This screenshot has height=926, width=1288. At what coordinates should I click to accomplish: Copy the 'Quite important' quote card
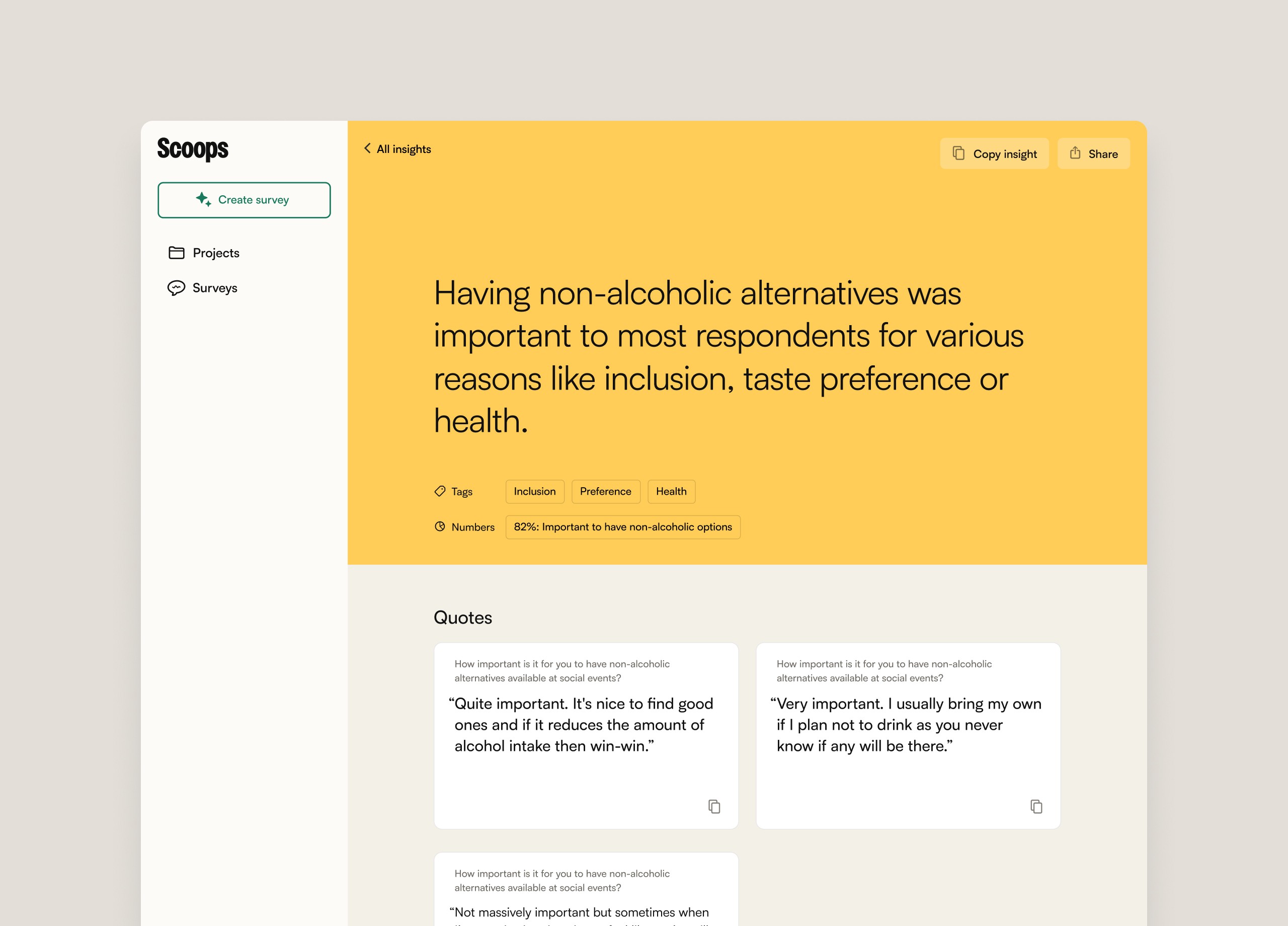pyautogui.click(x=714, y=806)
